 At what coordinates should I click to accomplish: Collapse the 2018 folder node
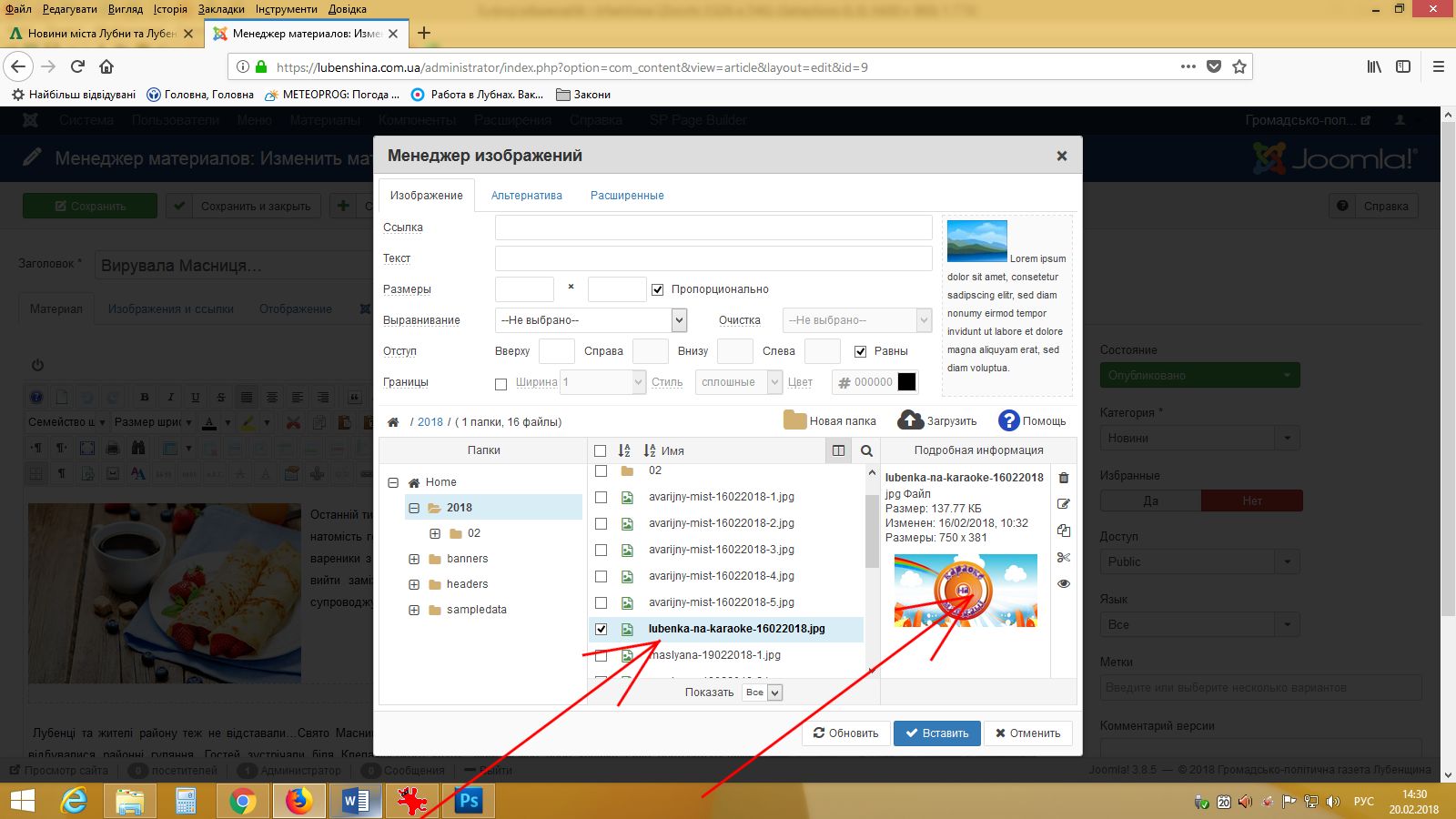coord(414,508)
